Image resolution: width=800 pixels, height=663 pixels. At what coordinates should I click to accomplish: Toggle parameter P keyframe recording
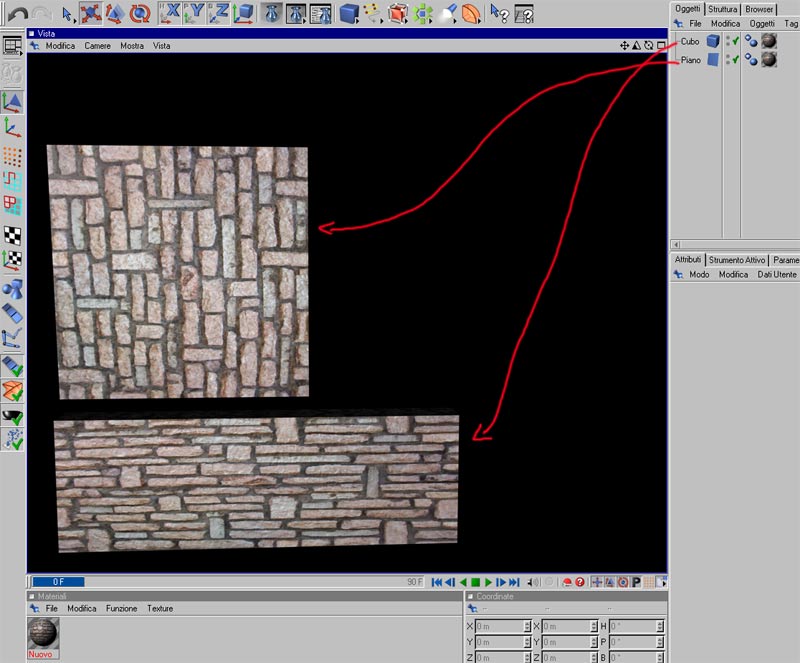[636, 582]
